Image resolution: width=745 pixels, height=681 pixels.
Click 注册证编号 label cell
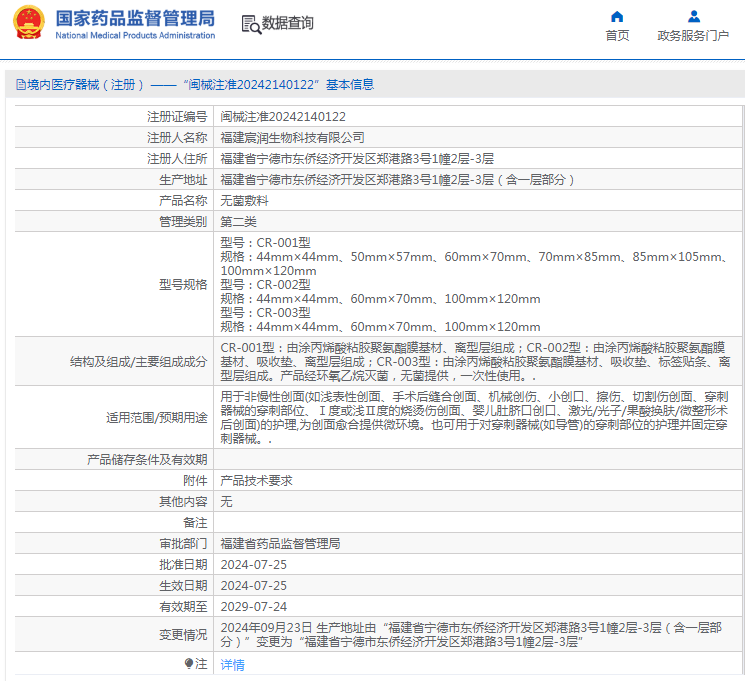177,116
